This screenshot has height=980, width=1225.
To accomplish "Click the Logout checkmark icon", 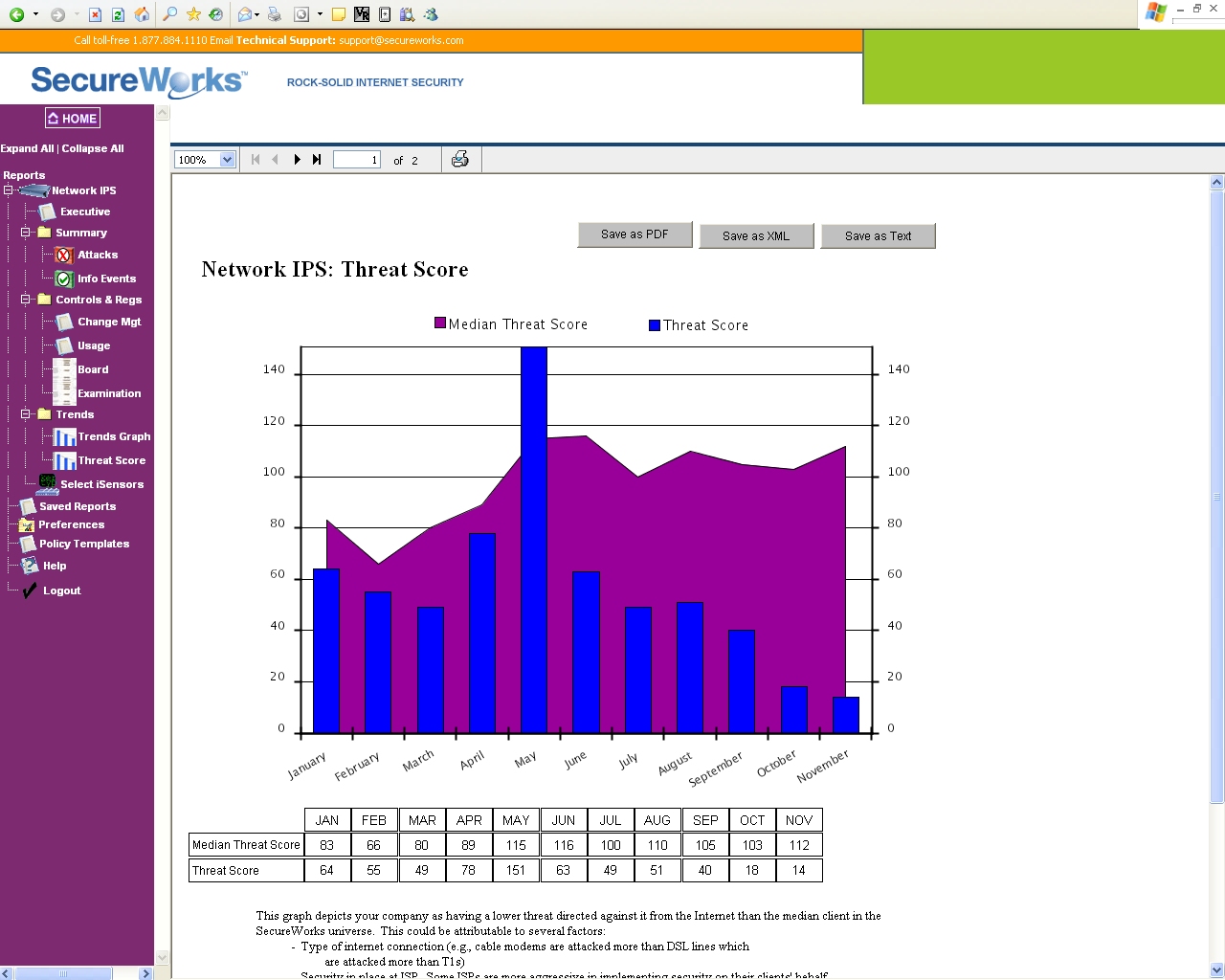I will (30, 590).
